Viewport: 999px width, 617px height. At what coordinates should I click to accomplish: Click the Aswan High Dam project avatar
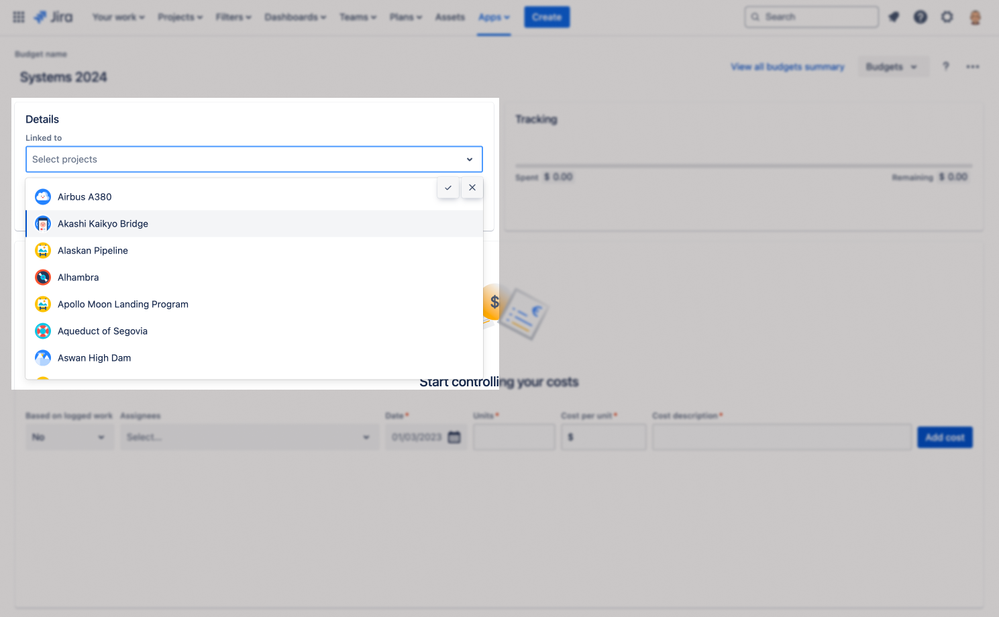(x=42, y=357)
